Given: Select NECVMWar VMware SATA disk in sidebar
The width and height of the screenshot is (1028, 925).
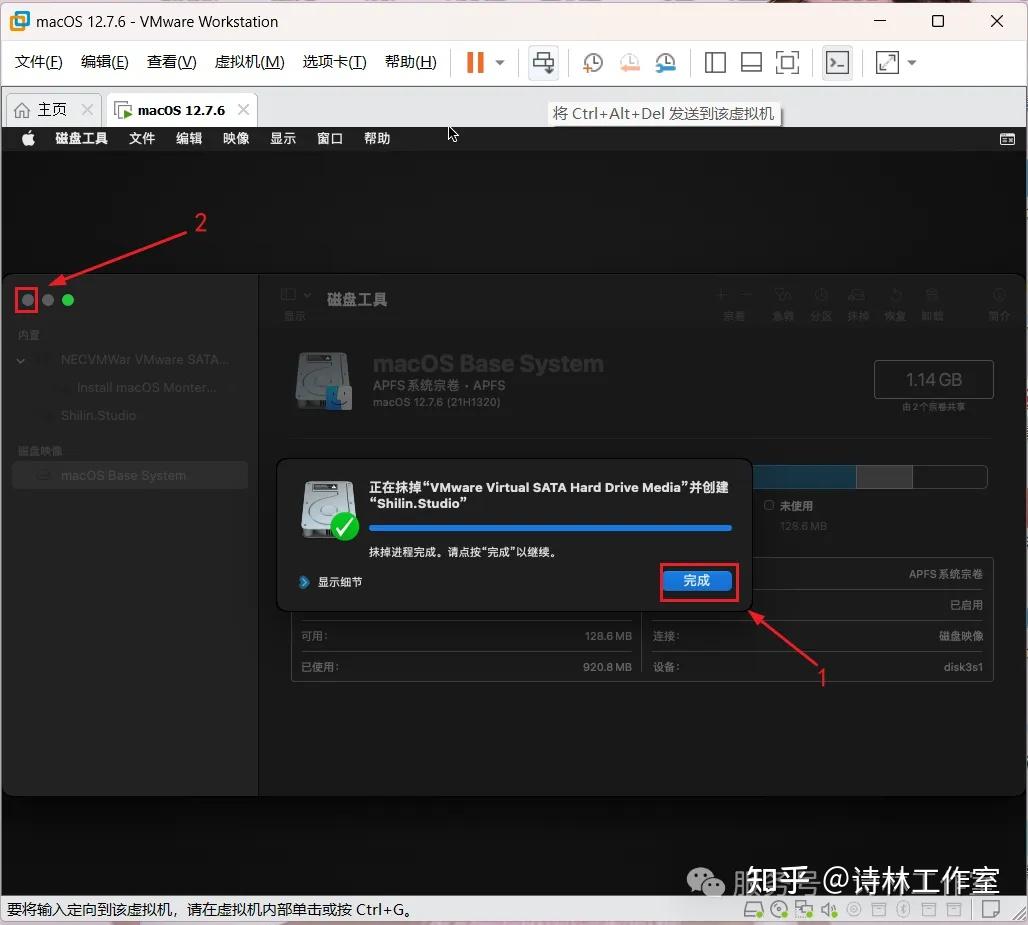Looking at the screenshot, I should [144, 360].
